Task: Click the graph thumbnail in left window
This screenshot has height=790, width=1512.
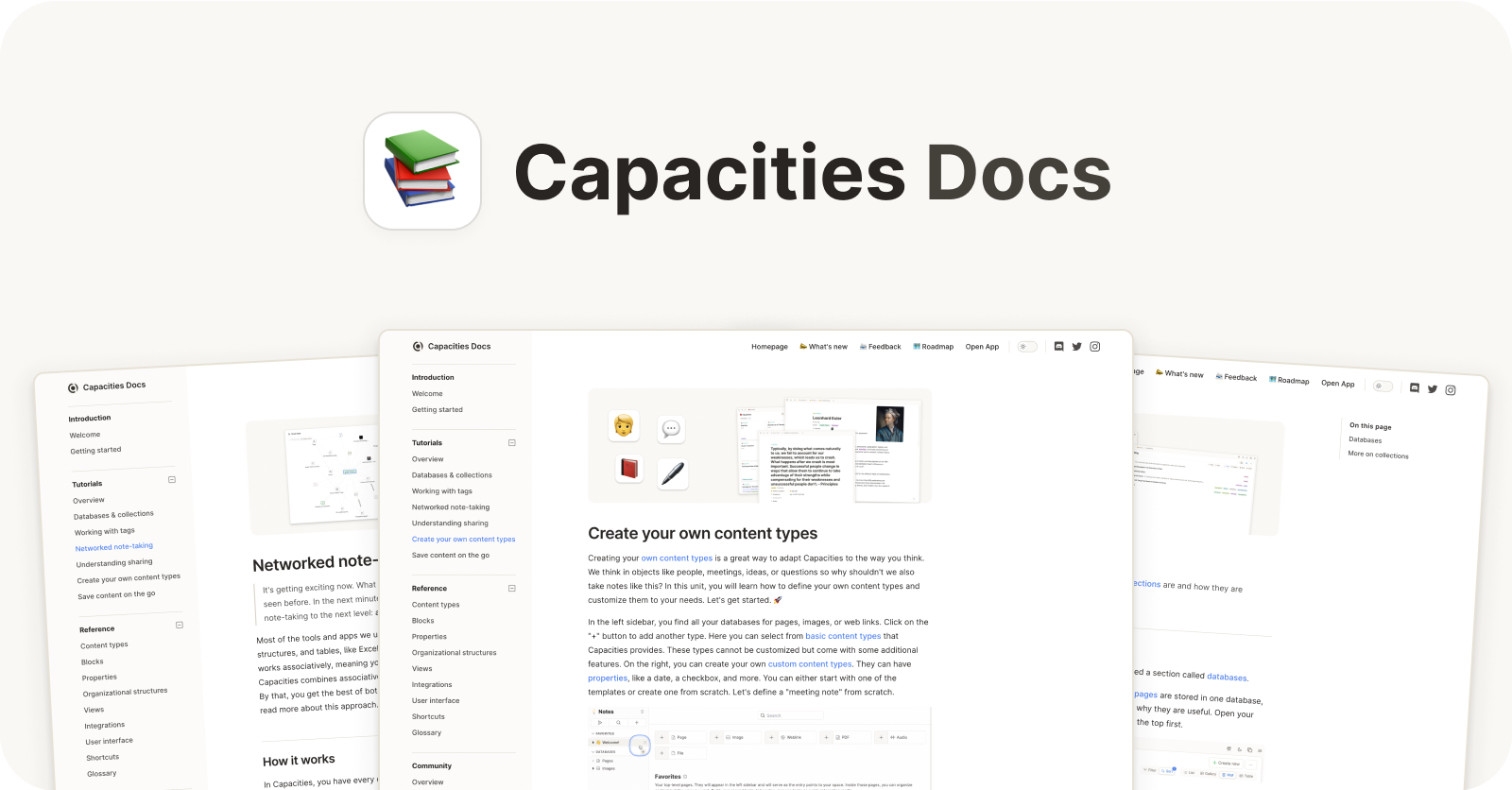Action: pyautogui.click(x=332, y=476)
